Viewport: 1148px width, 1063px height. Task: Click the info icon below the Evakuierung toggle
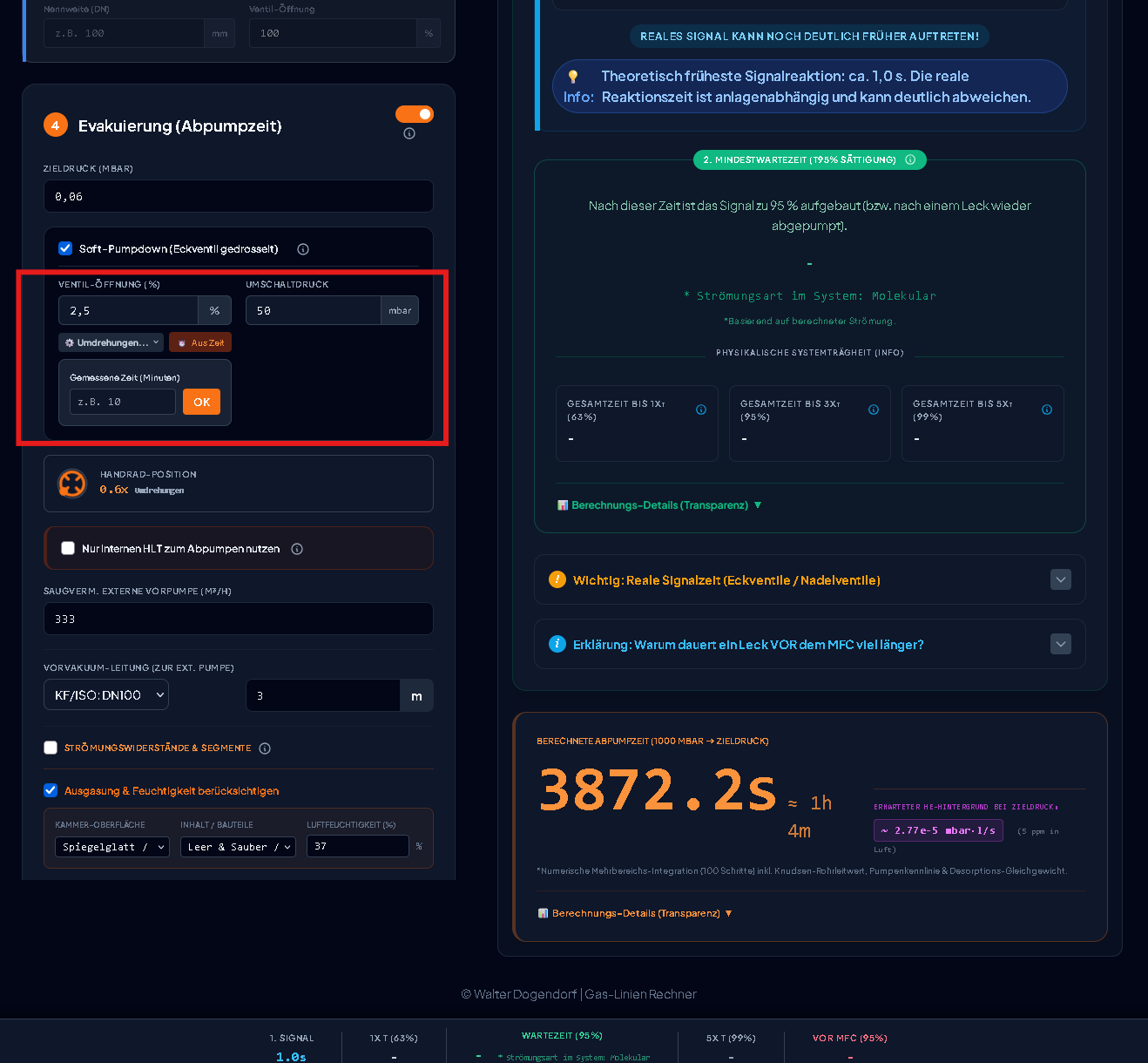(409, 134)
